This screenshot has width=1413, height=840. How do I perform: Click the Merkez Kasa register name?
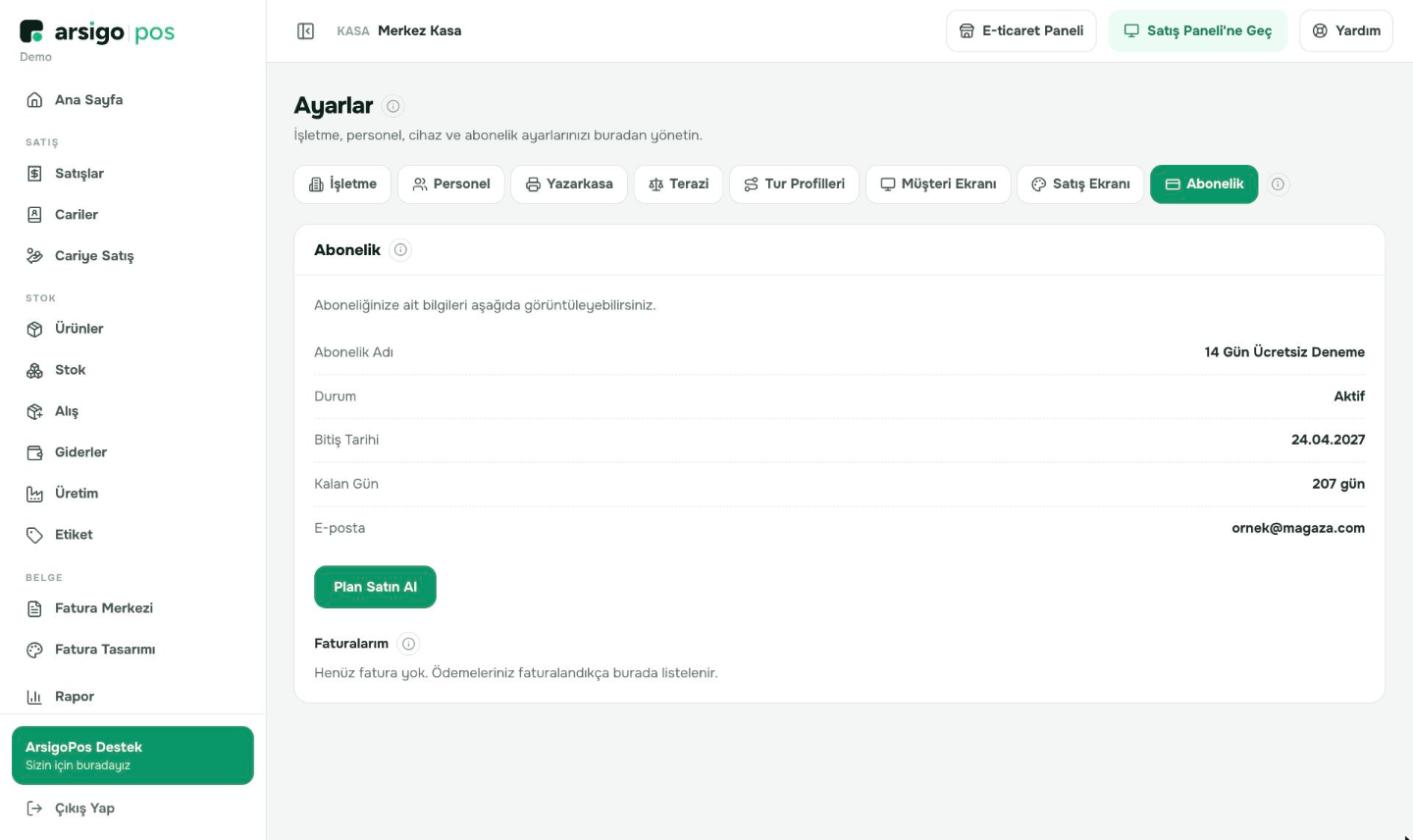[x=420, y=31]
